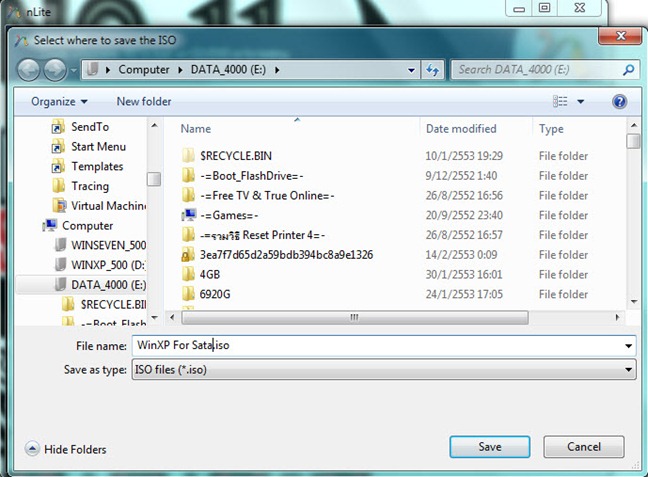648x477 pixels.
Task: Click the search magnifier icon
Action: (629, 70)
